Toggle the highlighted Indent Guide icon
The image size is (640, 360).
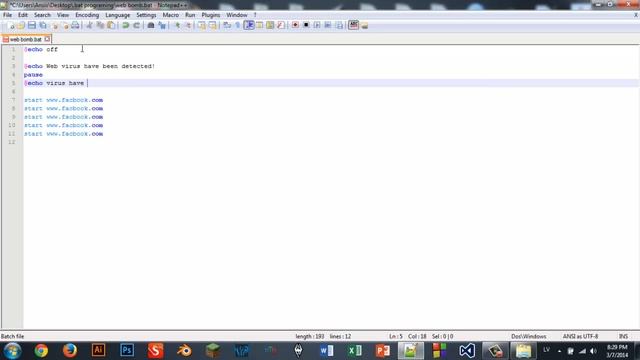(x=249, y=25)
